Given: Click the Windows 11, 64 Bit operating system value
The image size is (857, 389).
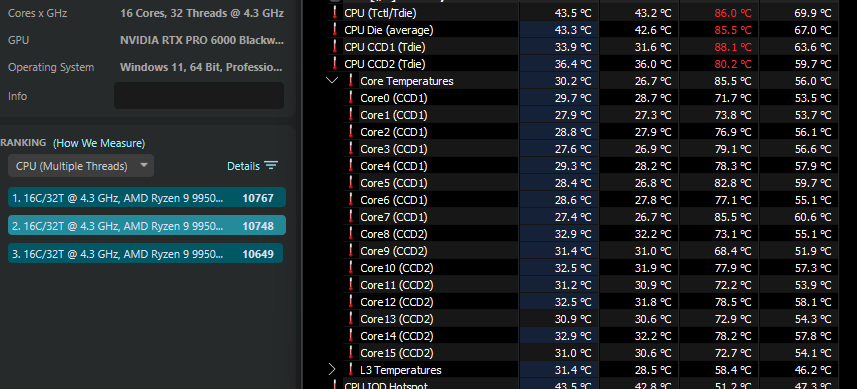Looking at the screenshot, I should coord(202,67).
